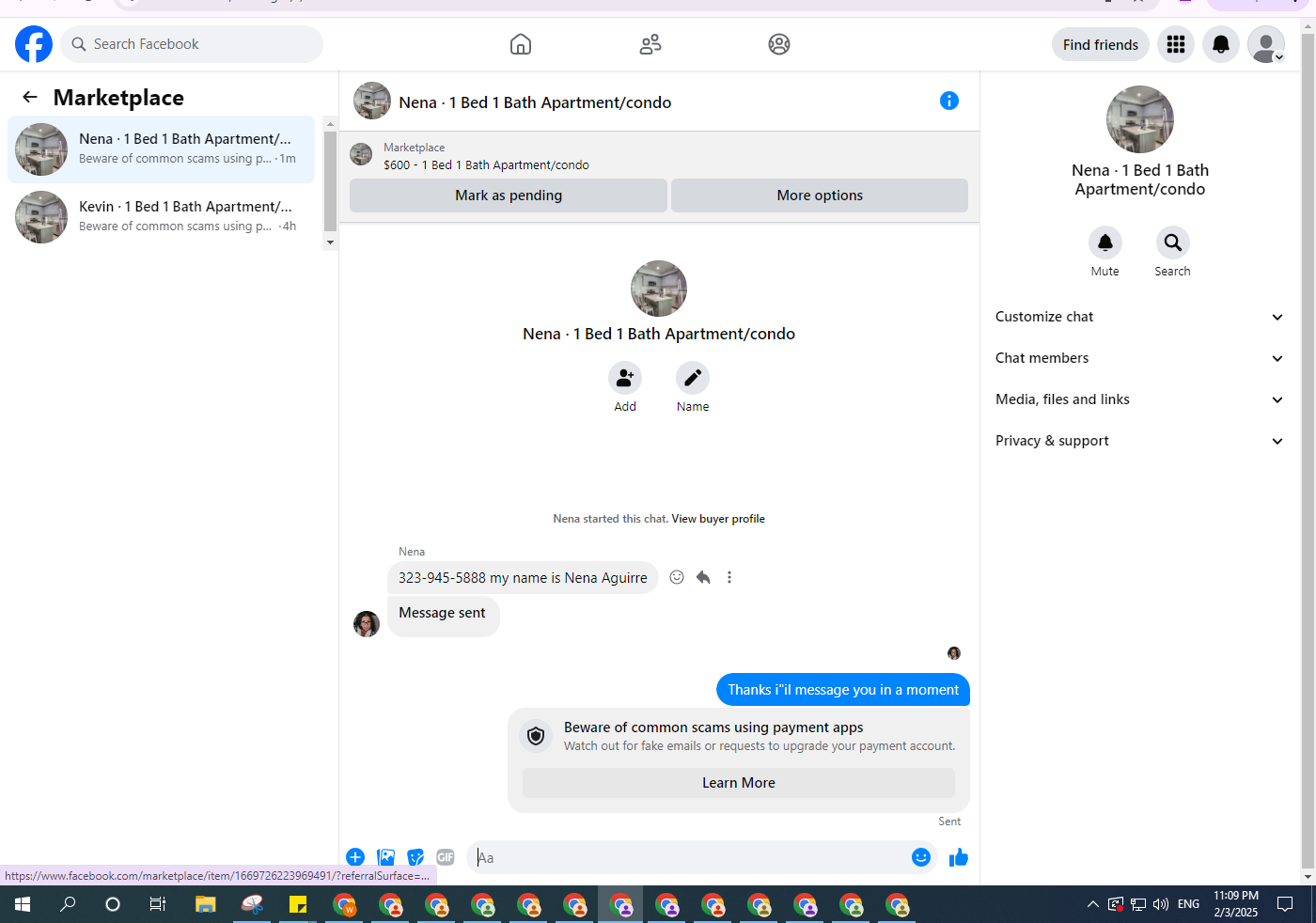Open the emoji picker in message box
The image size is (1316, 923).
click(x=921, y=857)
